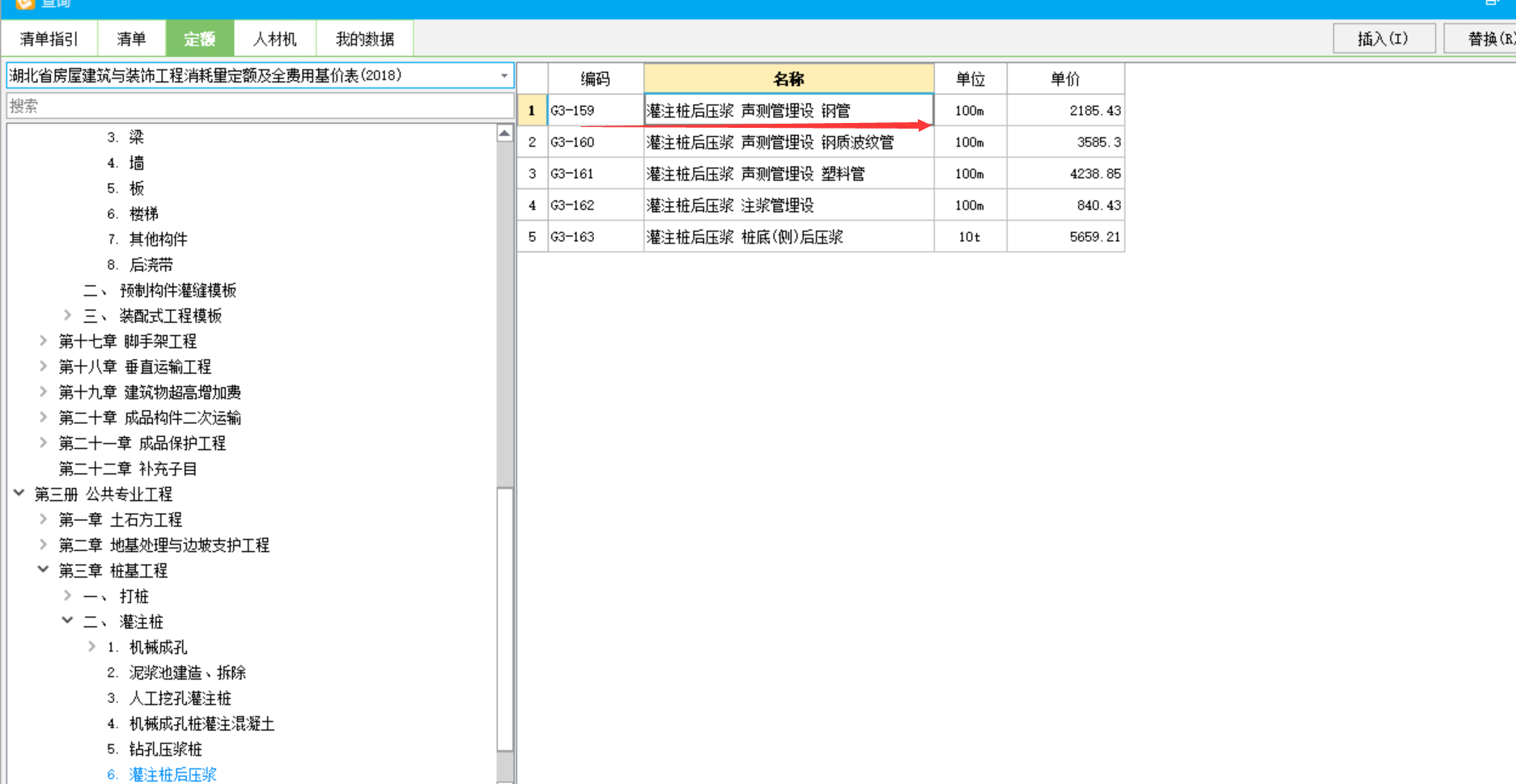Select tree item 3. 梁
This screenshot has width=1516, height=784.
click(x=125, y=138)
